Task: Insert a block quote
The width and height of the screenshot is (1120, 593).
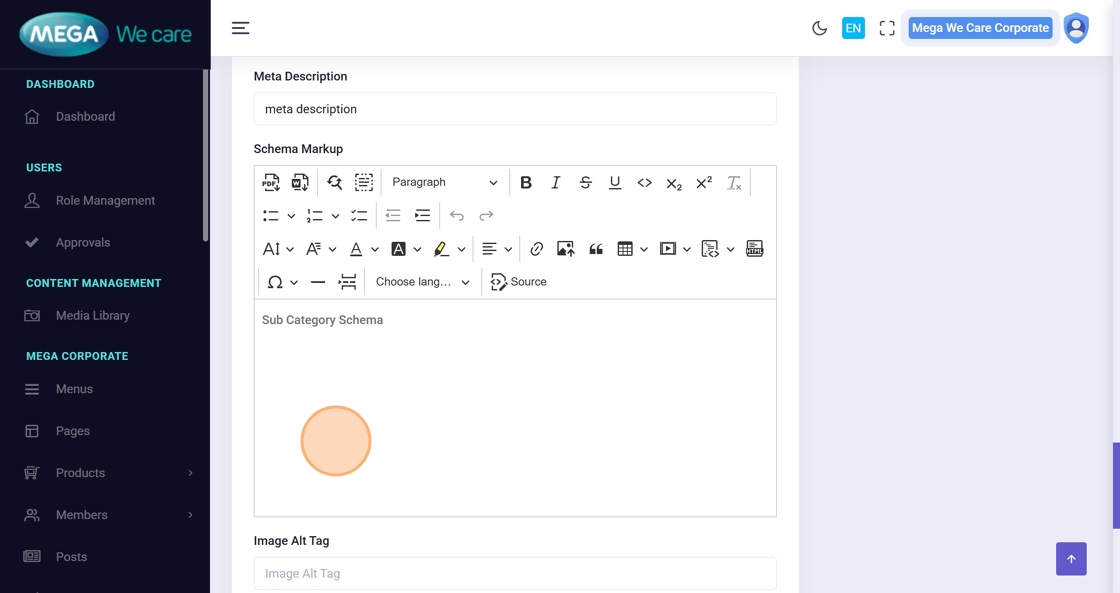Action: coord(596,249)
